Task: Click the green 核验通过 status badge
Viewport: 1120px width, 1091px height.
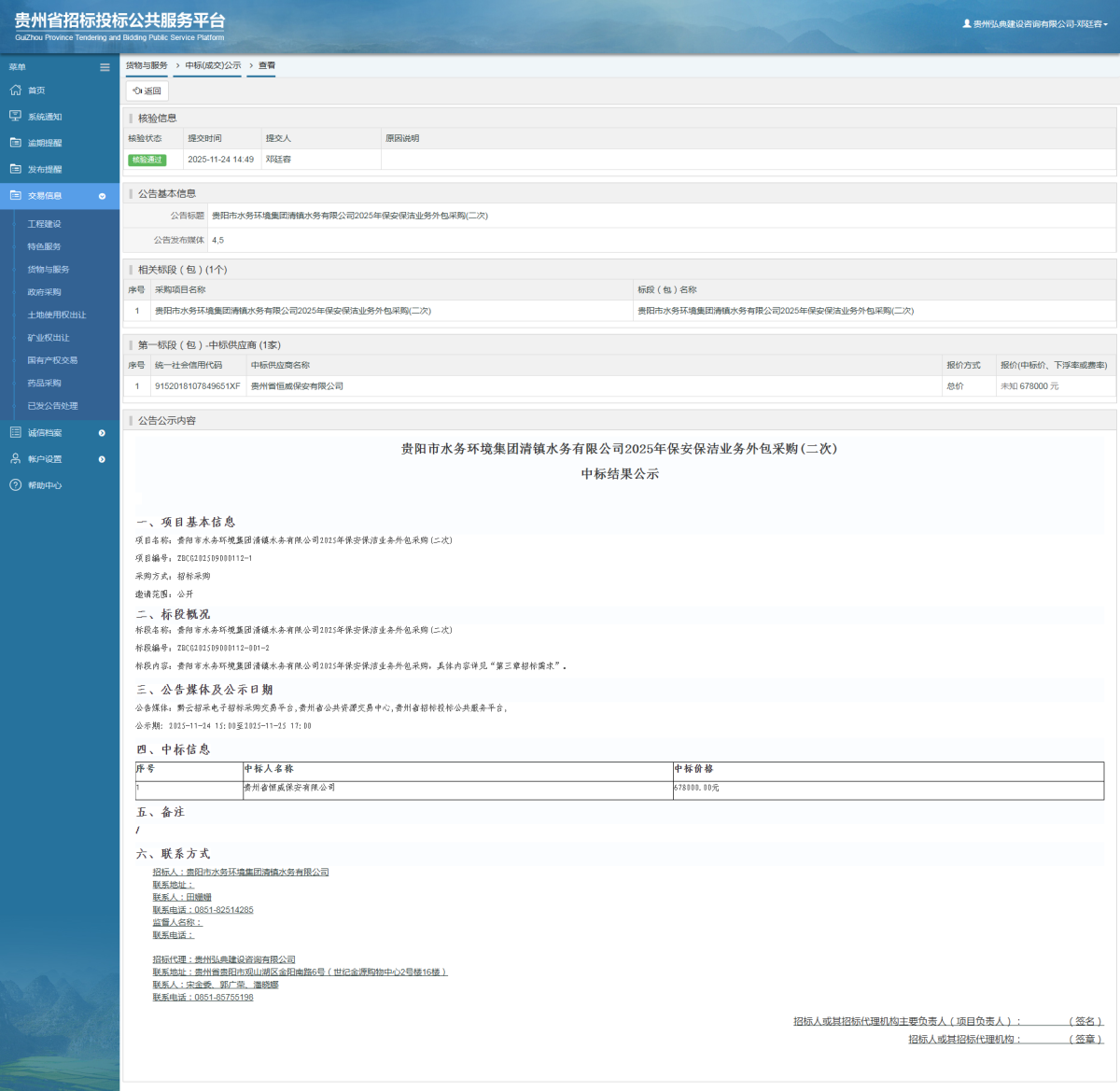Action: (147, 160)
